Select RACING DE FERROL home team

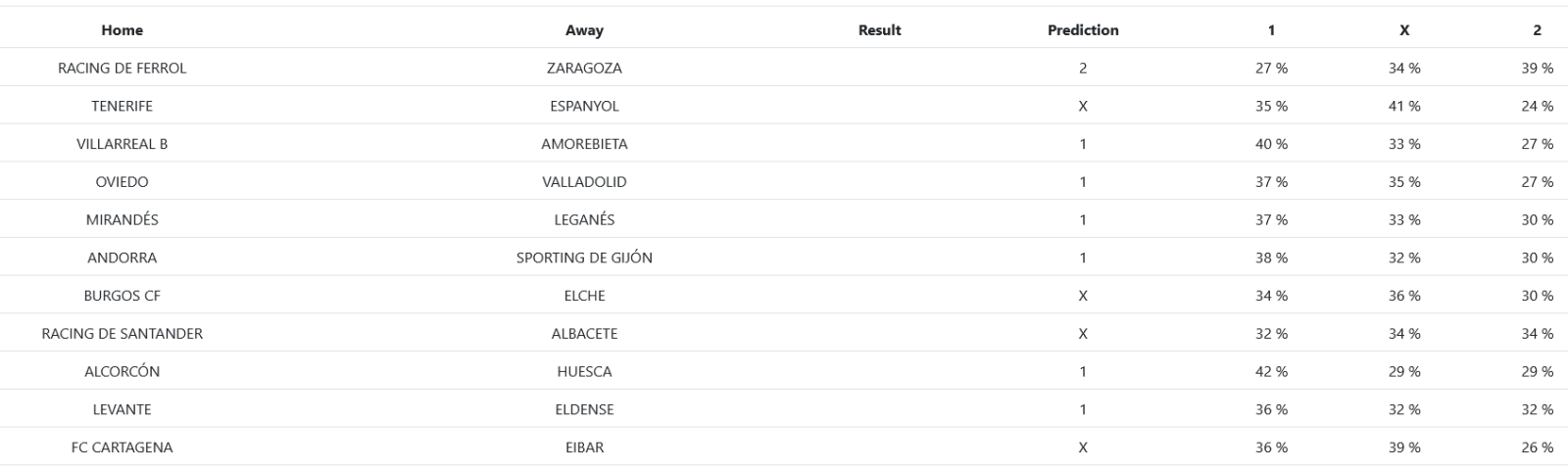[x=122, y=69]
